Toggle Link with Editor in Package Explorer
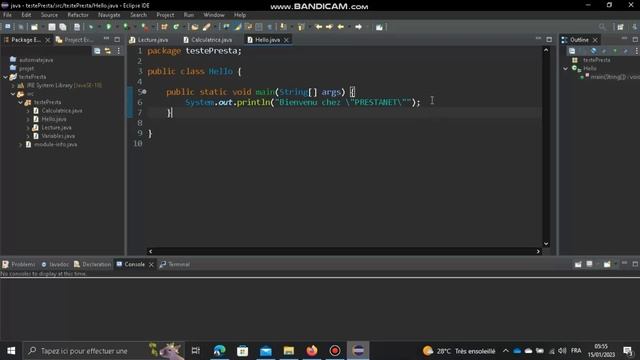The image size is (640, 360). 108,51
